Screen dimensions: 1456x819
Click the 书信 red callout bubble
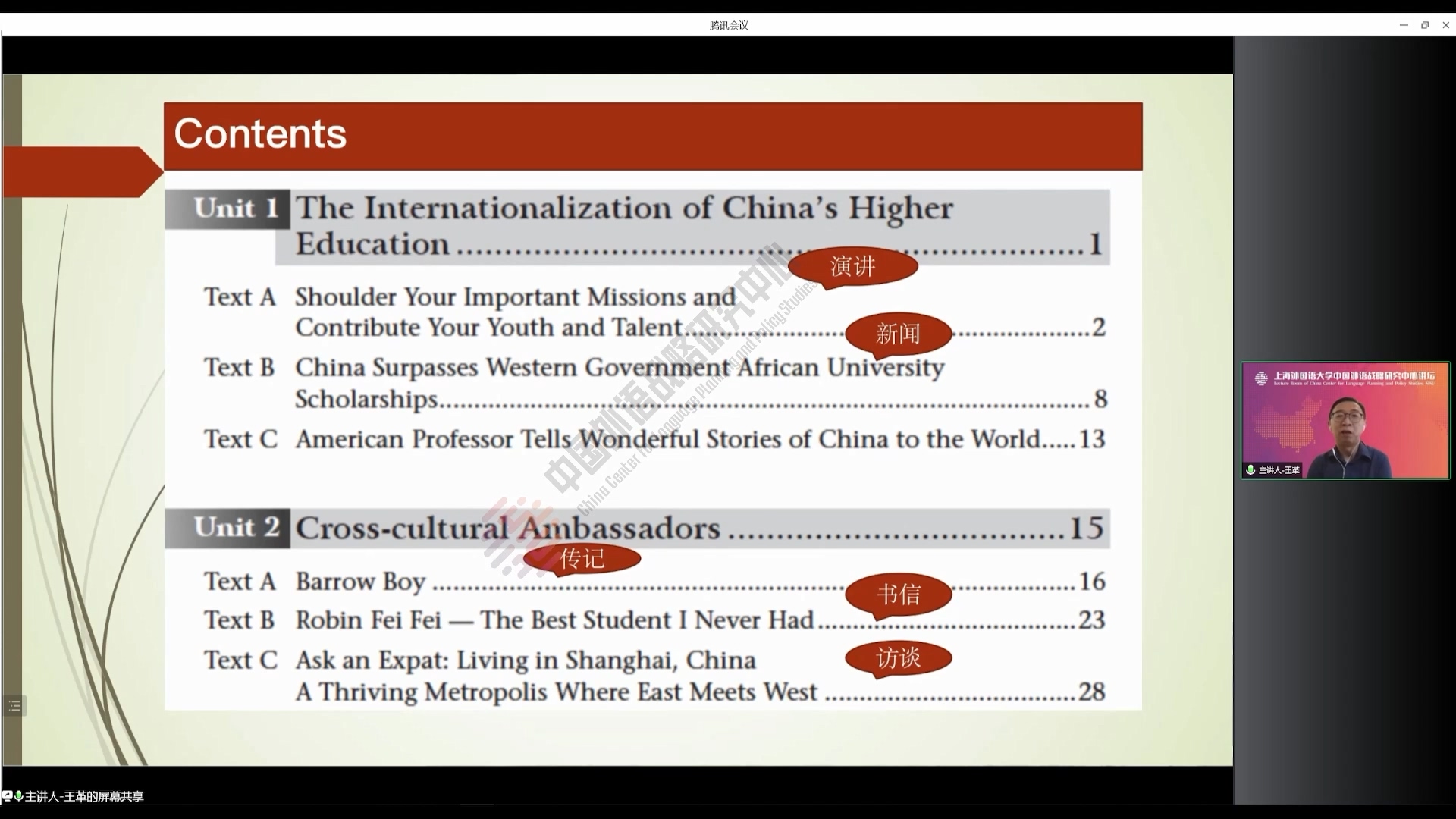pos(898,594)
